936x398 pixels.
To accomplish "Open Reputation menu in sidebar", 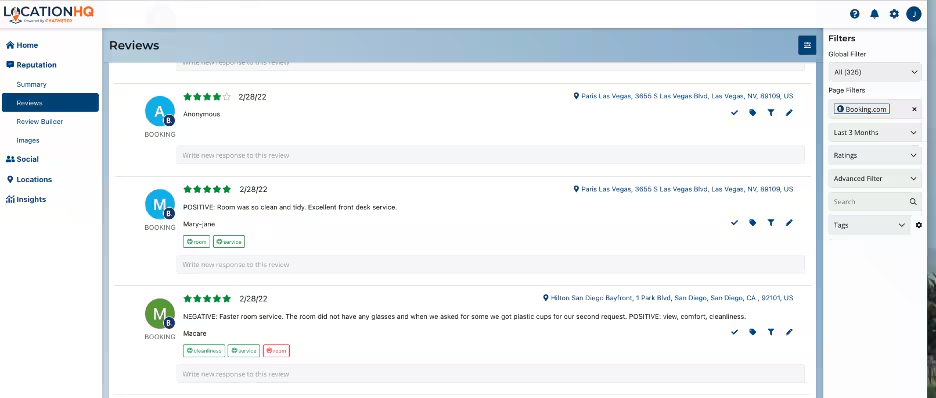I will (x=31, y=65).
